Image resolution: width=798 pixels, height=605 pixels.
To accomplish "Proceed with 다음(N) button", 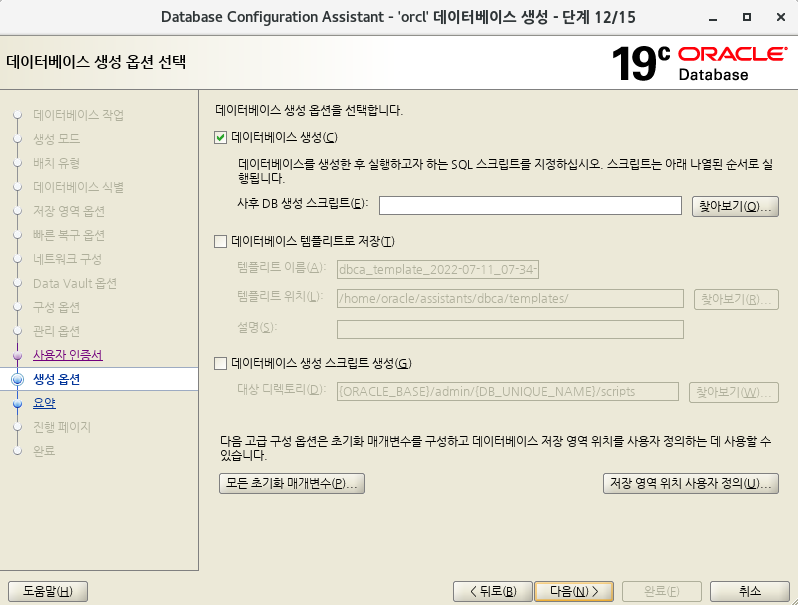I will tap(574, 591).
